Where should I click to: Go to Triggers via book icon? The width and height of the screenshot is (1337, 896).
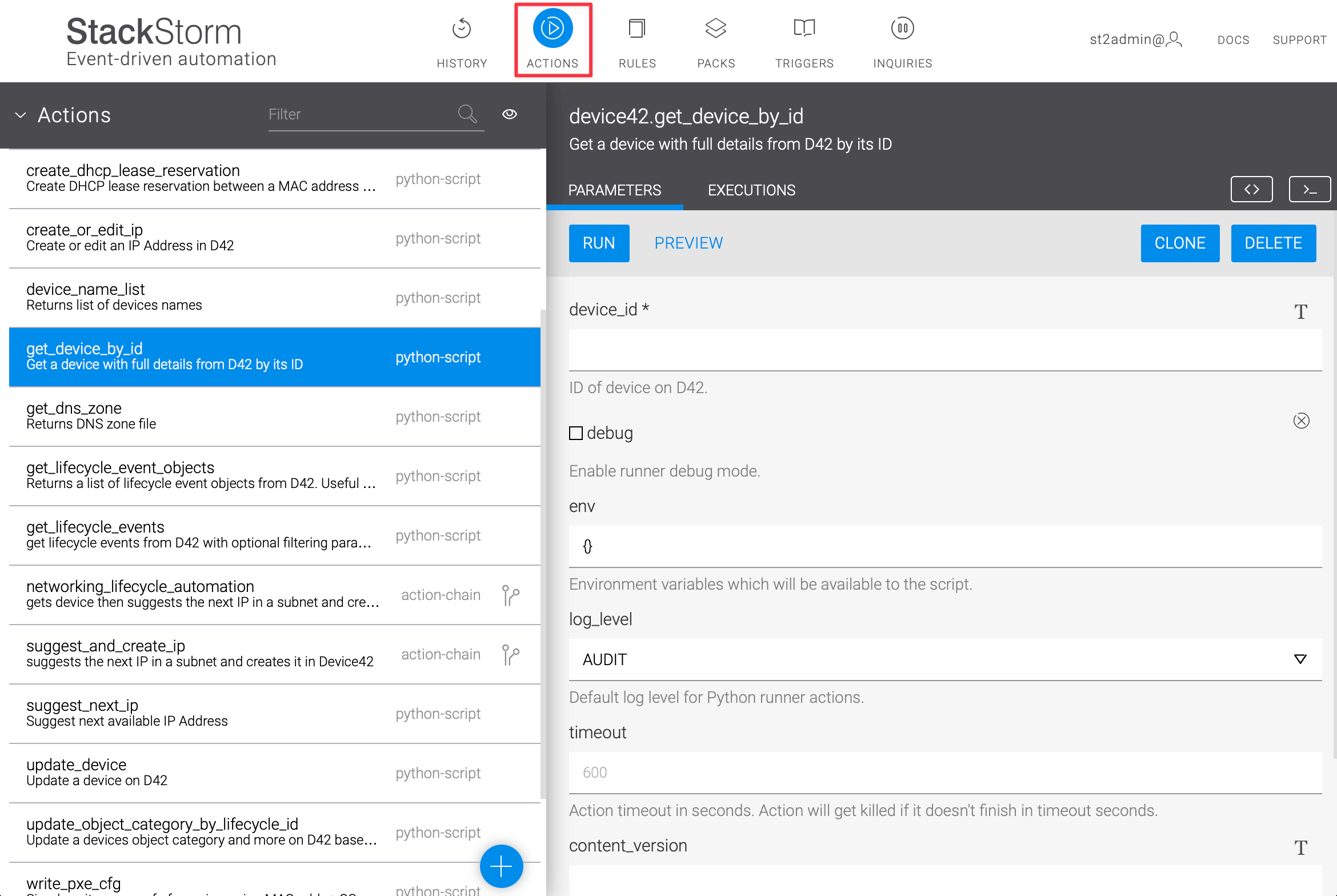point(804,40)
